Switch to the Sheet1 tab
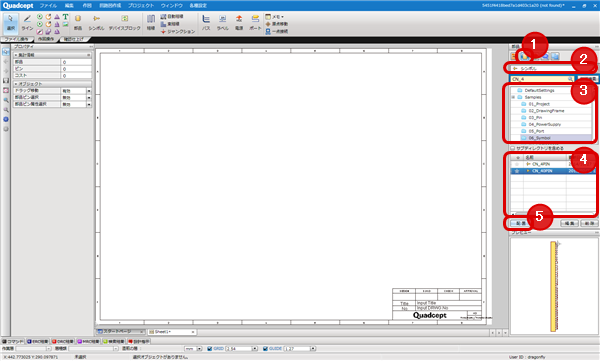Image resolution: width=600 pixels, height=361 pixels. click(172, 332)
